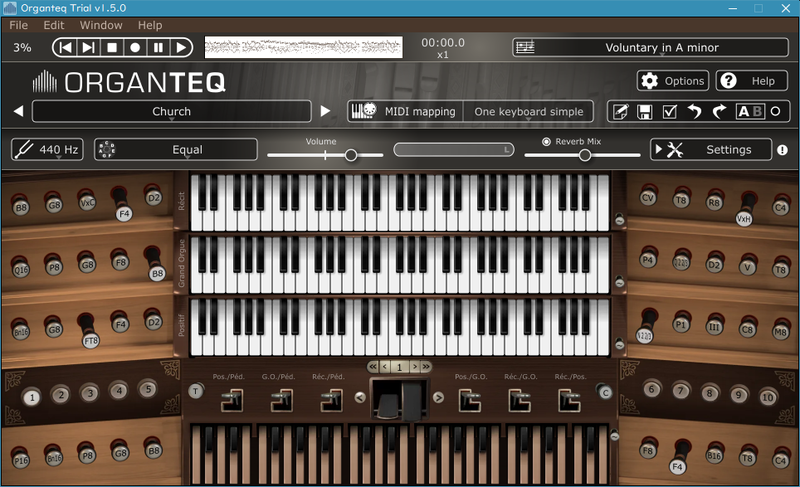This screenshot has width=800, height=487.
Task: Stop MIDI playback
Action: (112, 47)
